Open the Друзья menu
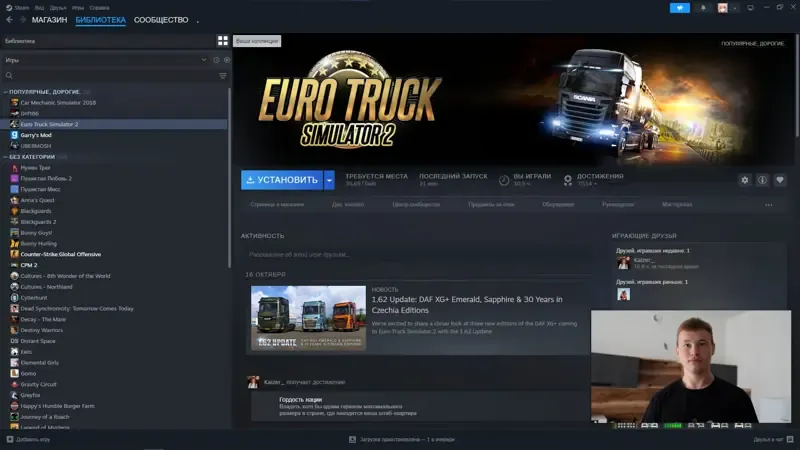The image size is (800, 450). (x=58, y=8)
